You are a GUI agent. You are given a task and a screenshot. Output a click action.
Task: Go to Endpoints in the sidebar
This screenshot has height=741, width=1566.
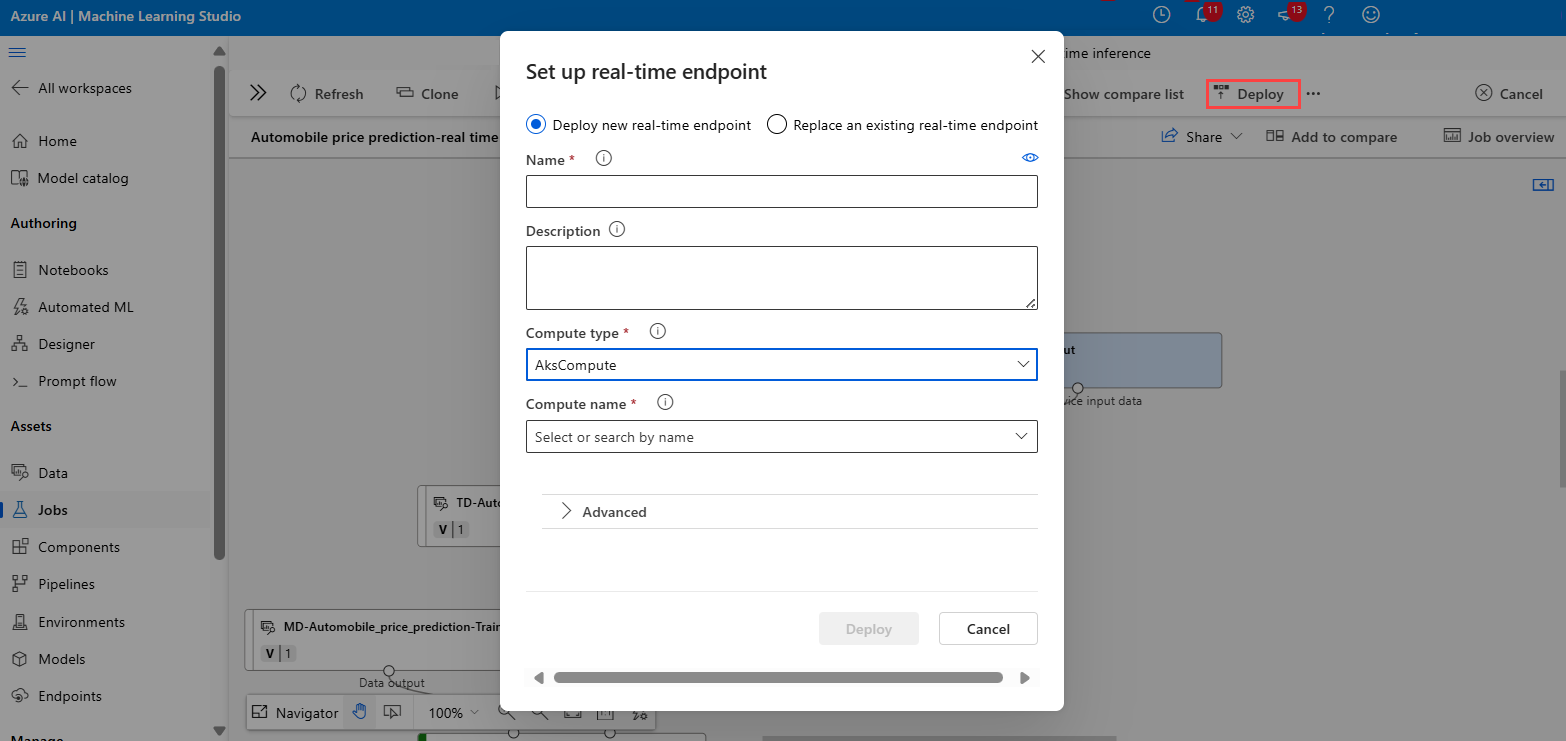coord(69,696)
